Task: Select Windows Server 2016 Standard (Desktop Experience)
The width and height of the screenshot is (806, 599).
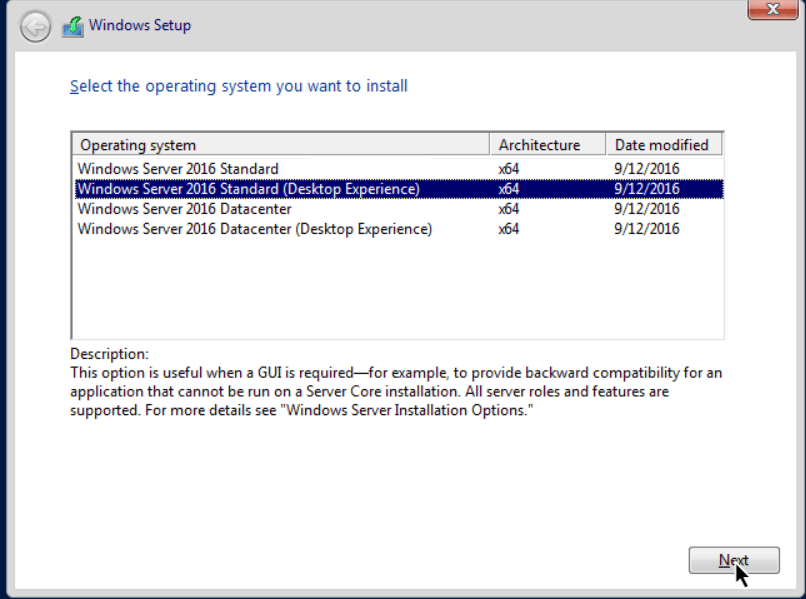Action: tap(399, 189)
